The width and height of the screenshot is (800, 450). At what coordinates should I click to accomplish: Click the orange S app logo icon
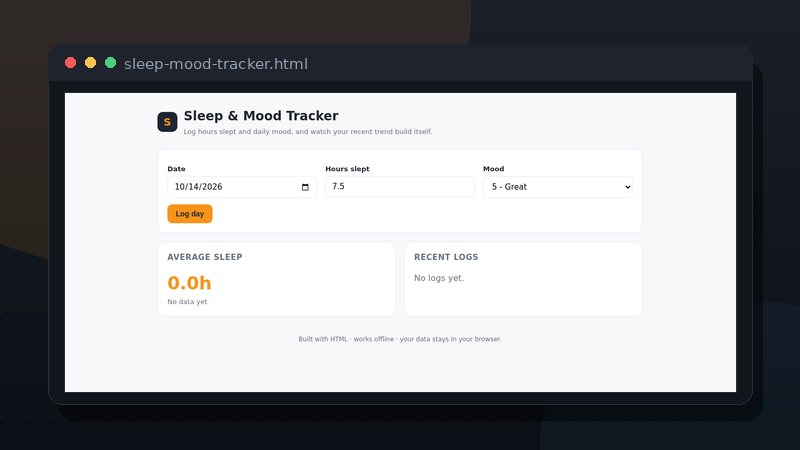point(167,122)
